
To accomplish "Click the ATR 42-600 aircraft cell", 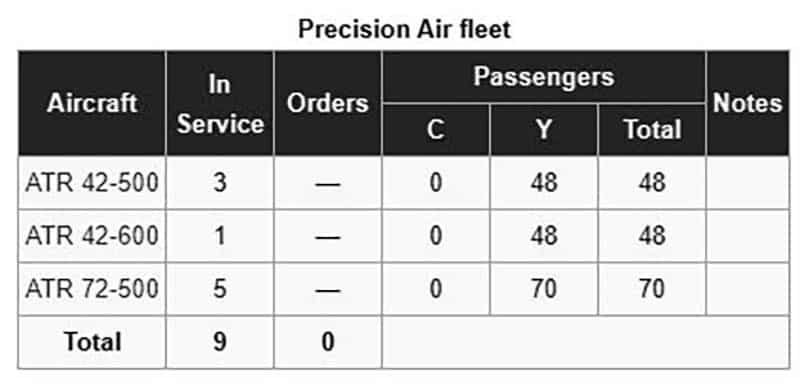I will pos(92,236).
